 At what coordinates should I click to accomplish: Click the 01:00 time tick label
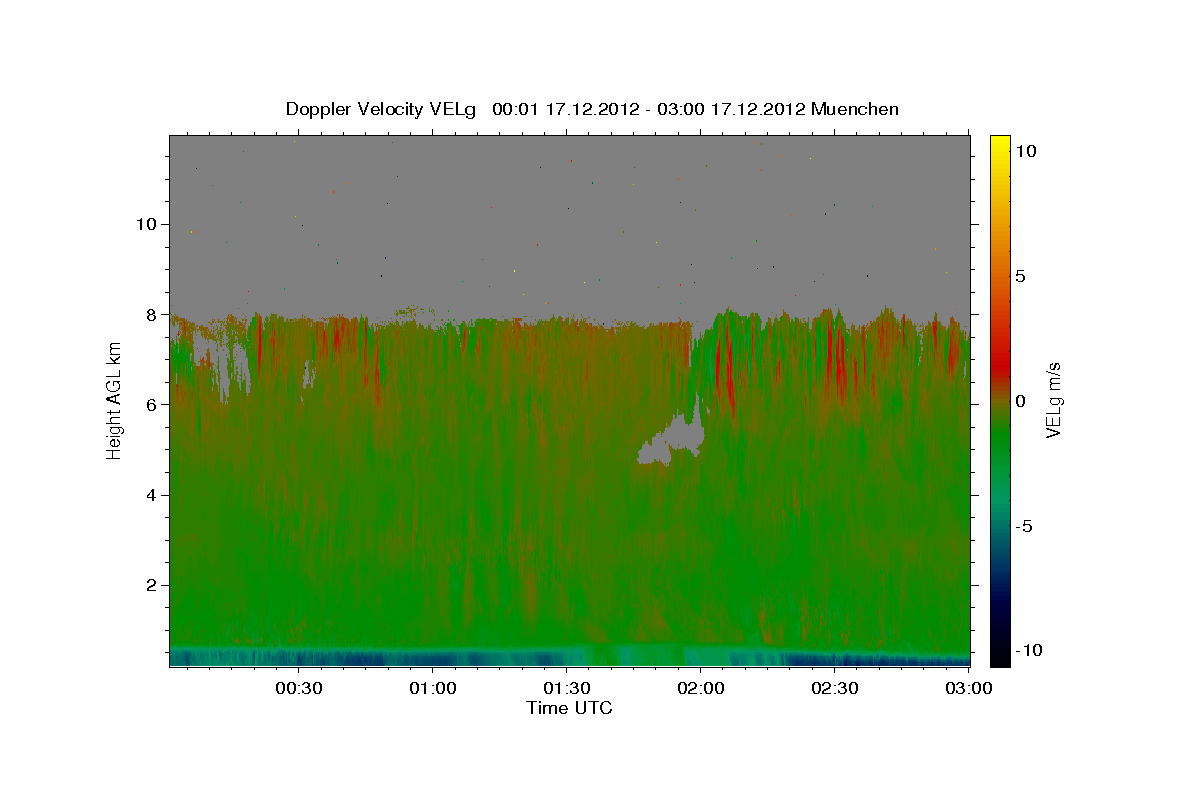point(434,689)
